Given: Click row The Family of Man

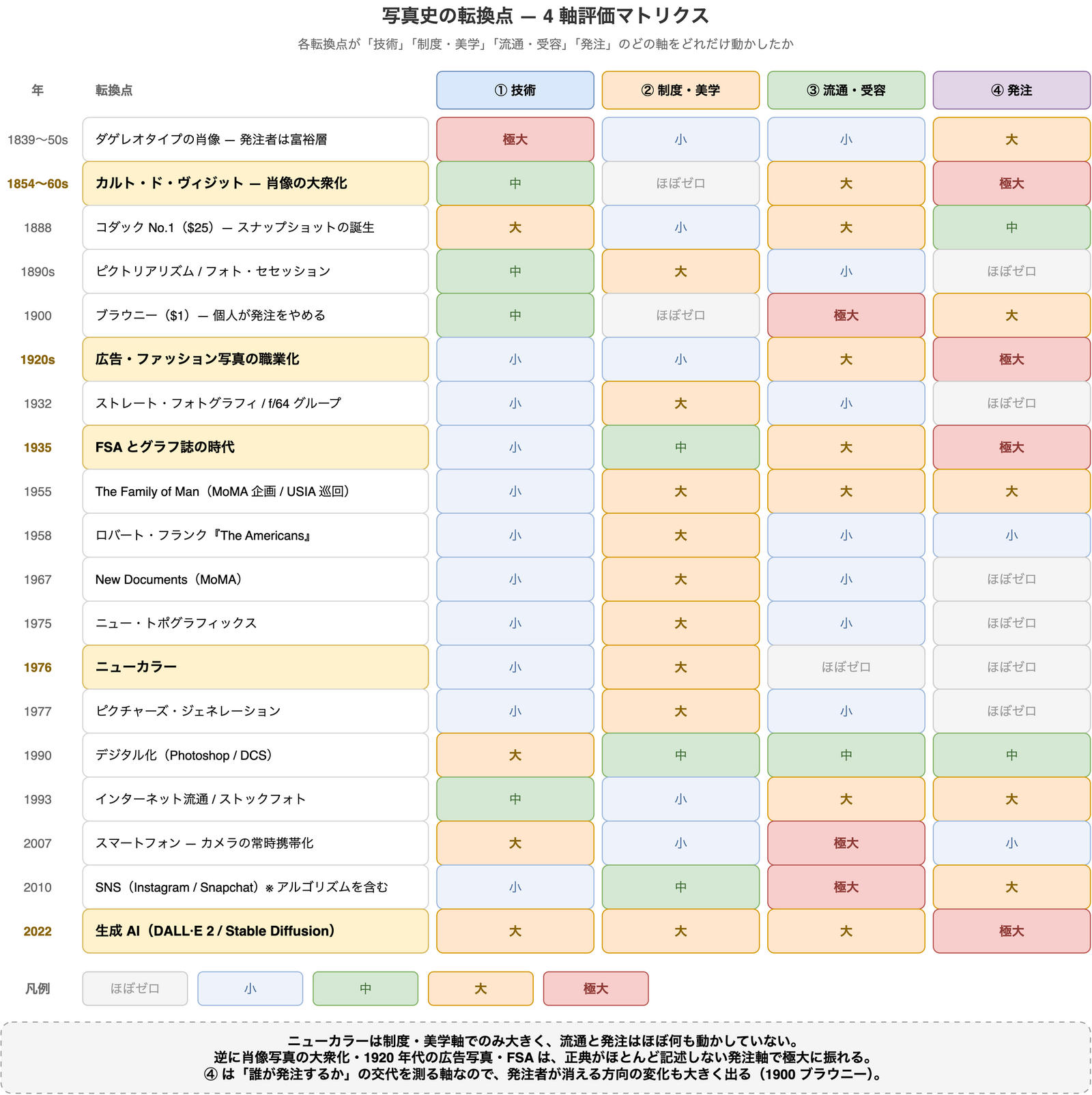Looking at the screenshot, I should pyautogui.click(x=255, y=491).
